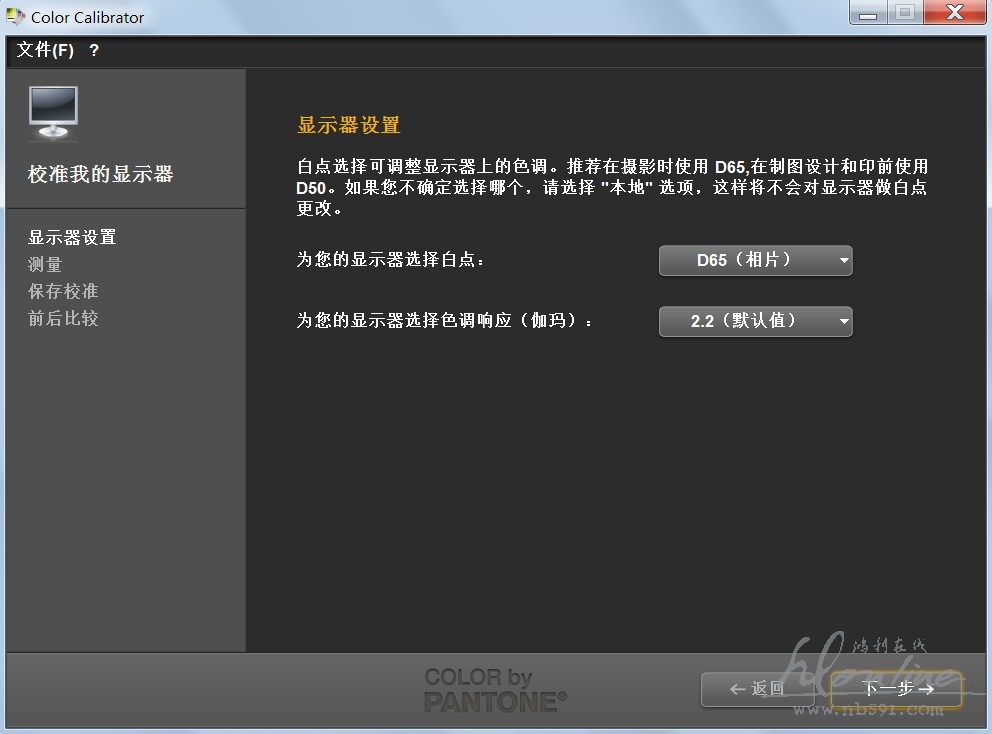The image size is (992, 734).
Task: Select the 显示器设置 step in sidebar
Action: coord(72,237)
